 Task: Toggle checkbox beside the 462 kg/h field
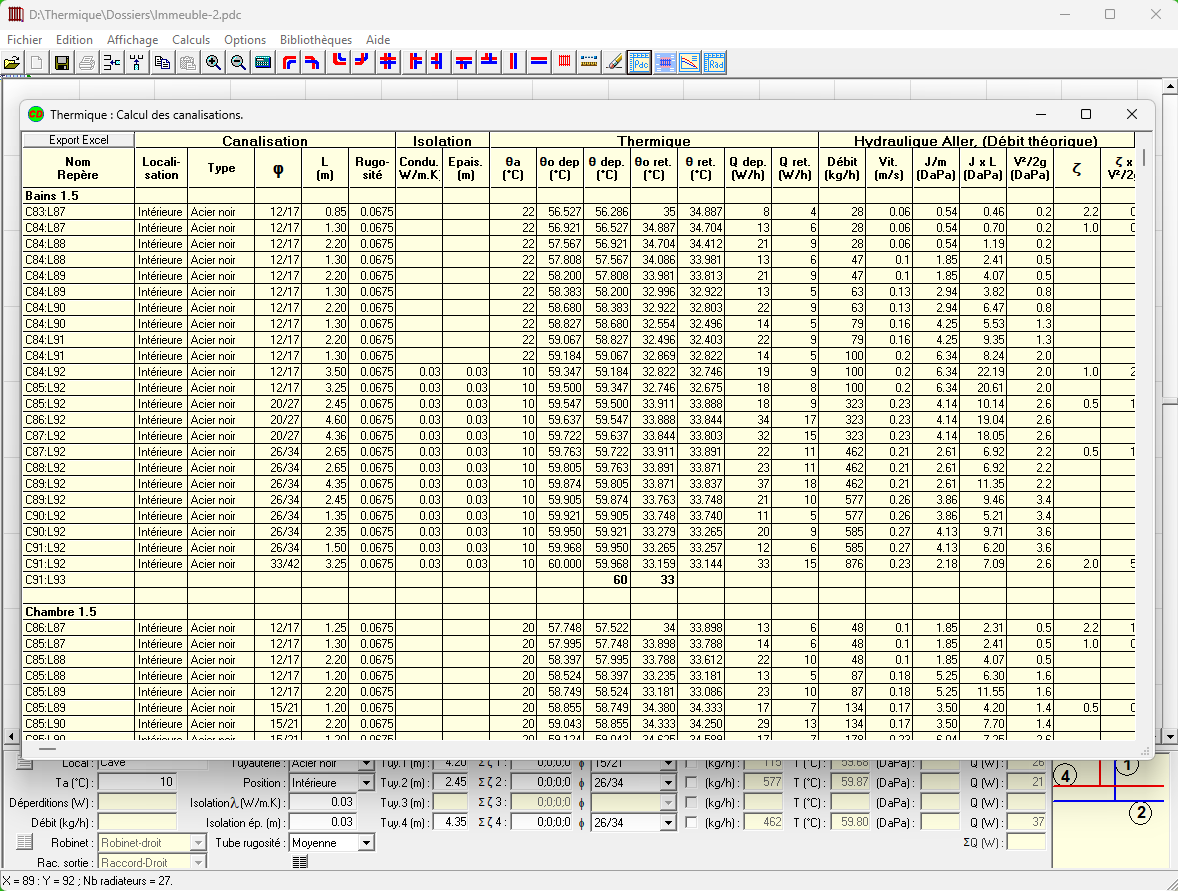pos(691,822)
